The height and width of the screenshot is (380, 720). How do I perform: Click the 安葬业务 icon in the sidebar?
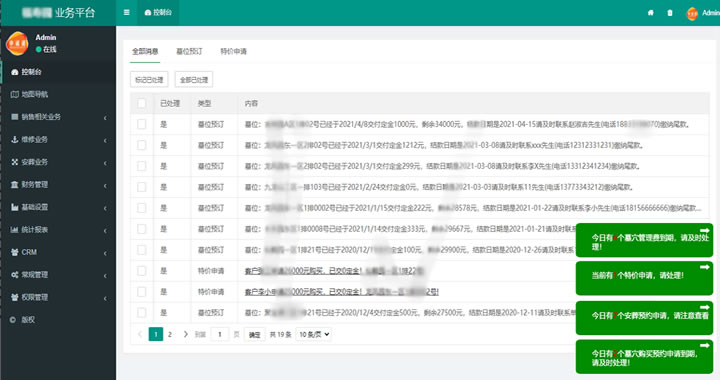click(15, 162)
